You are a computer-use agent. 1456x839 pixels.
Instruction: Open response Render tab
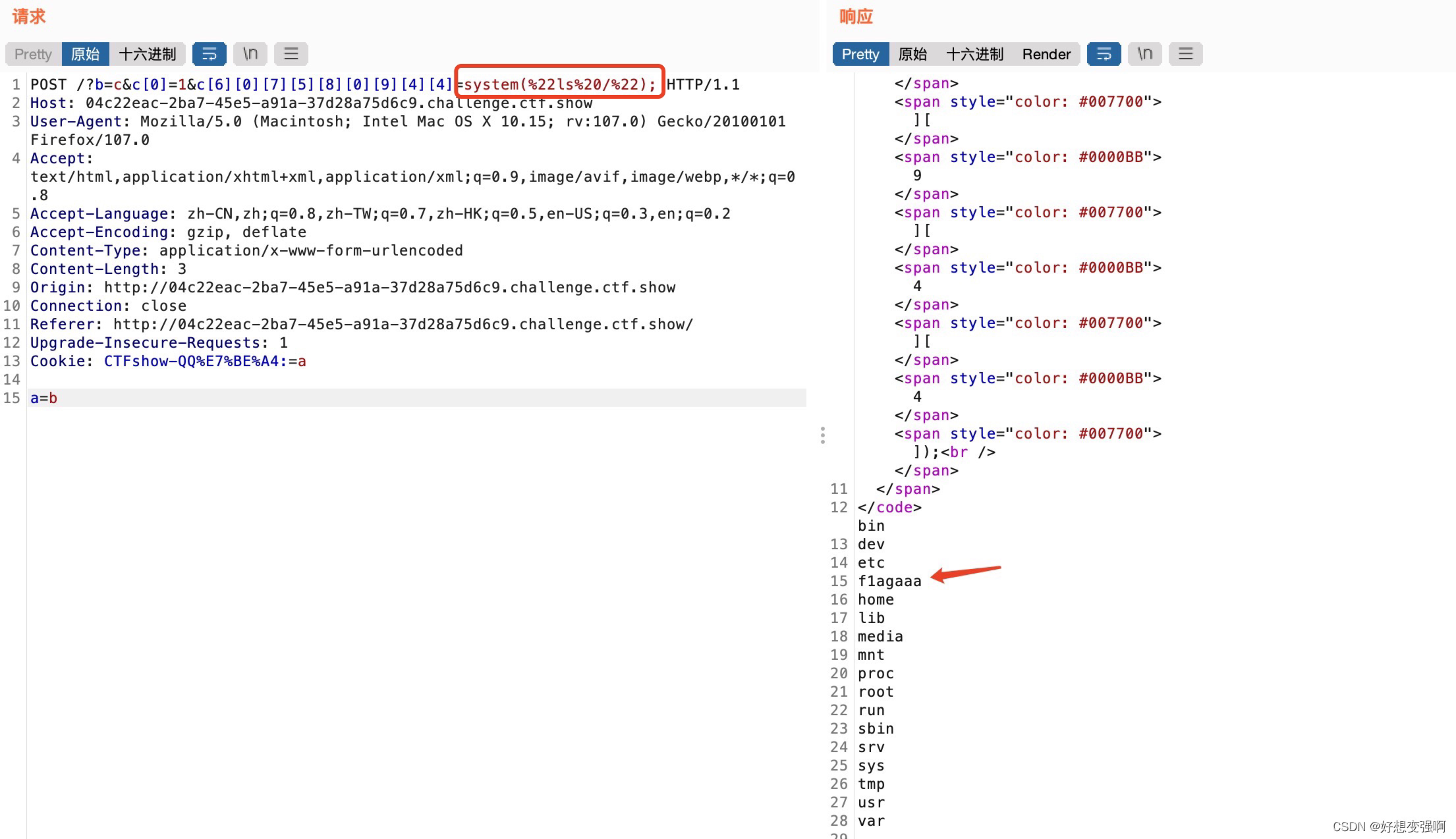[1046, 54]
